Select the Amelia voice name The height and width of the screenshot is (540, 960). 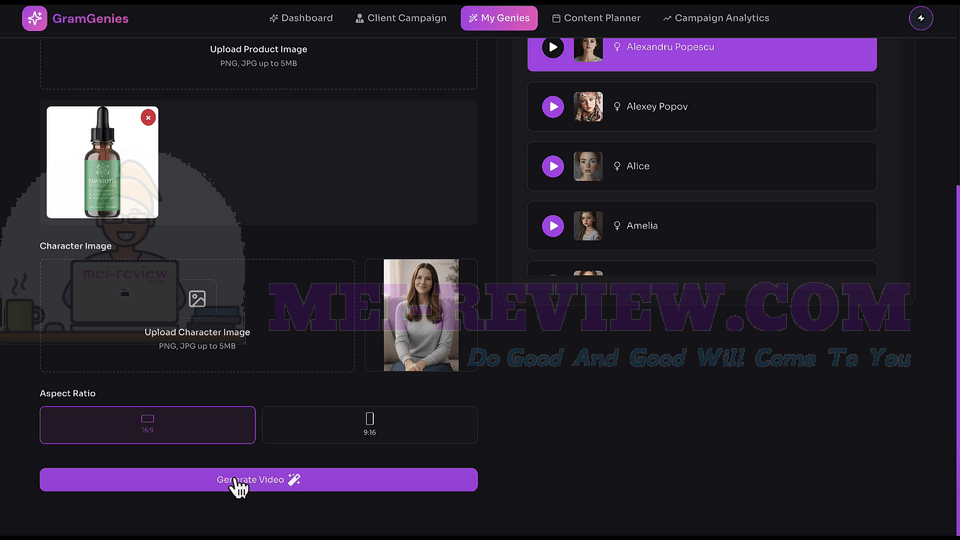(x=642, y=226)
